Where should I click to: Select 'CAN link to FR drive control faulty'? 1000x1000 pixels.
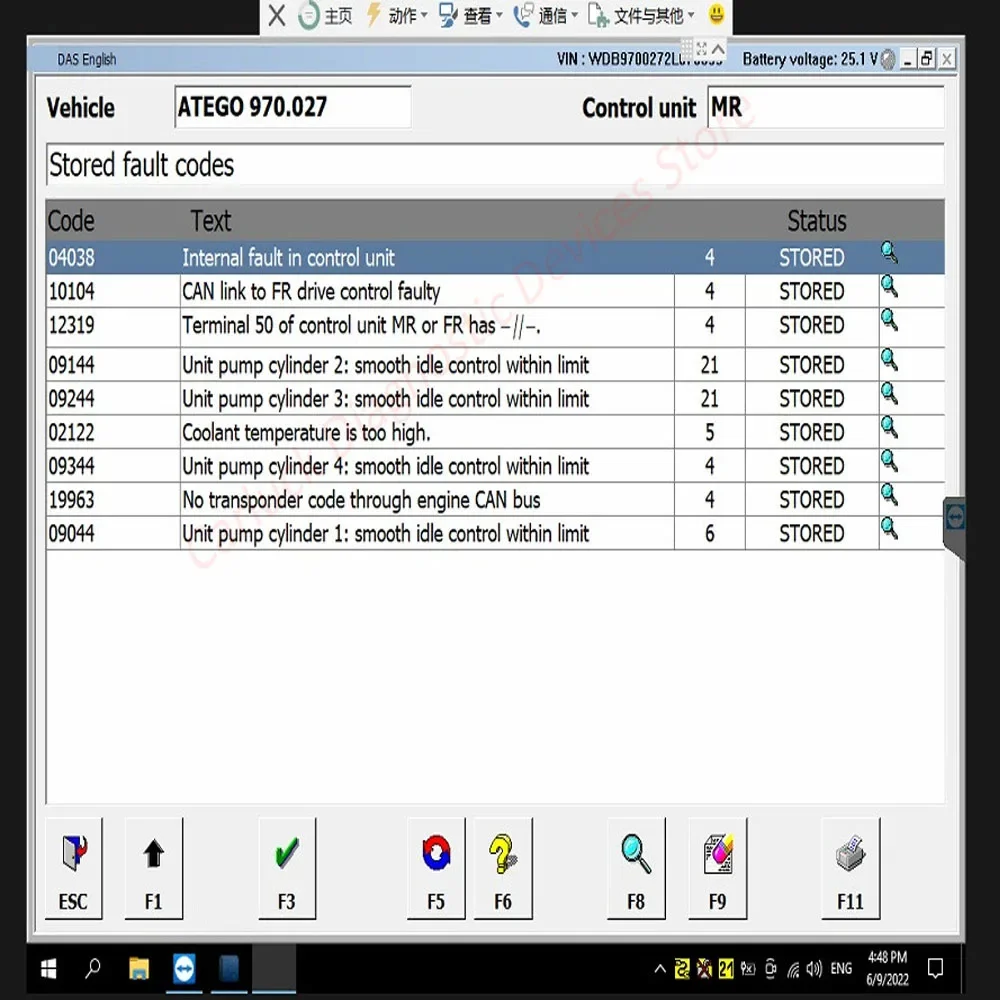[311, 291]
